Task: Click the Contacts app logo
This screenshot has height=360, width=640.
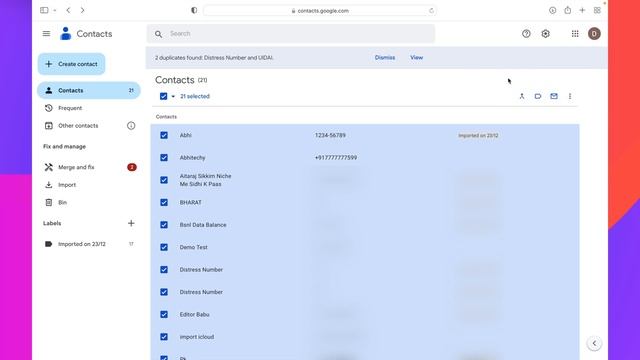Action: (x=65, y=34)
